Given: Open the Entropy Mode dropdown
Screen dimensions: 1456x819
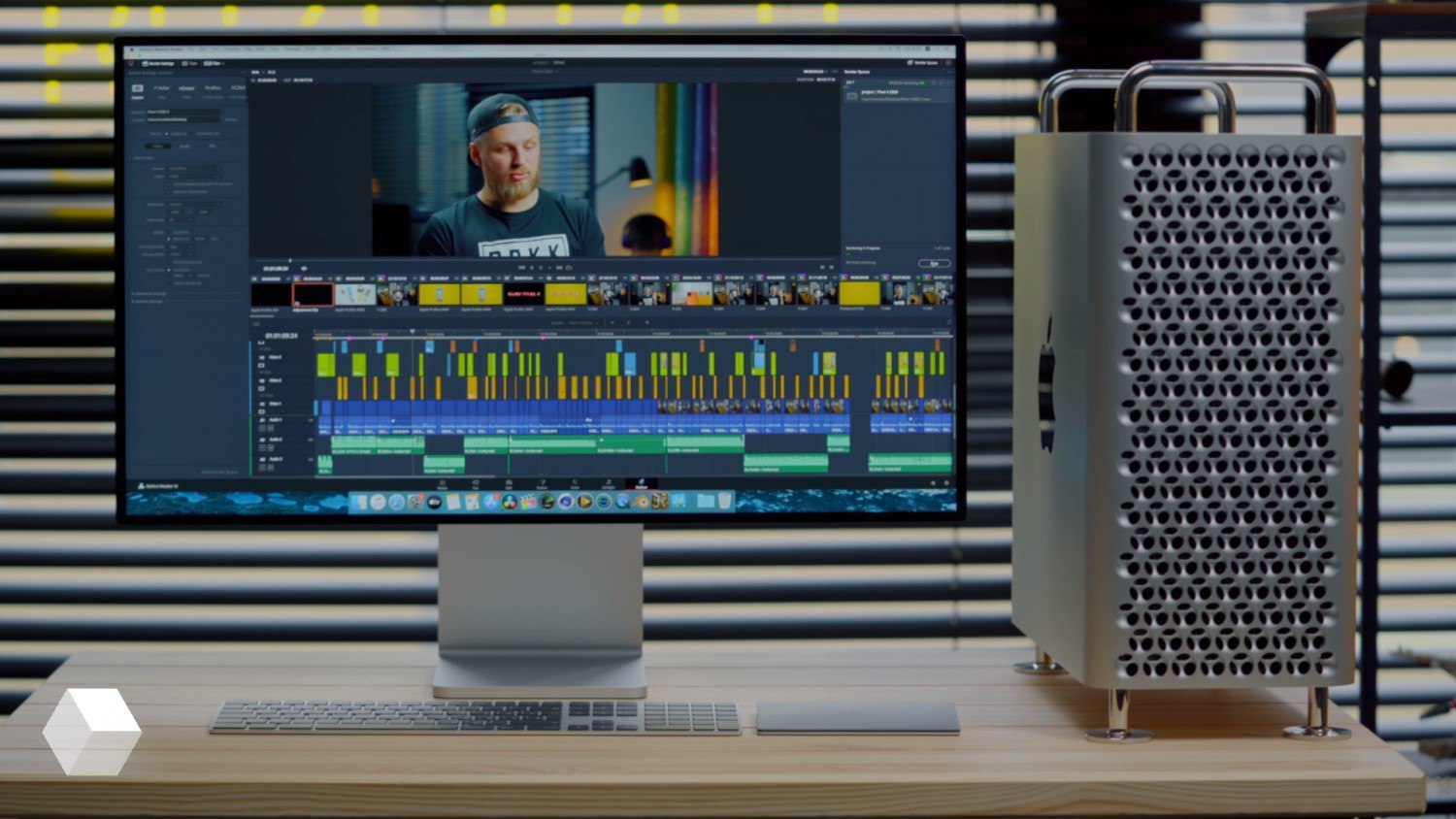Looking at the screenshot, I should point(181,254).
